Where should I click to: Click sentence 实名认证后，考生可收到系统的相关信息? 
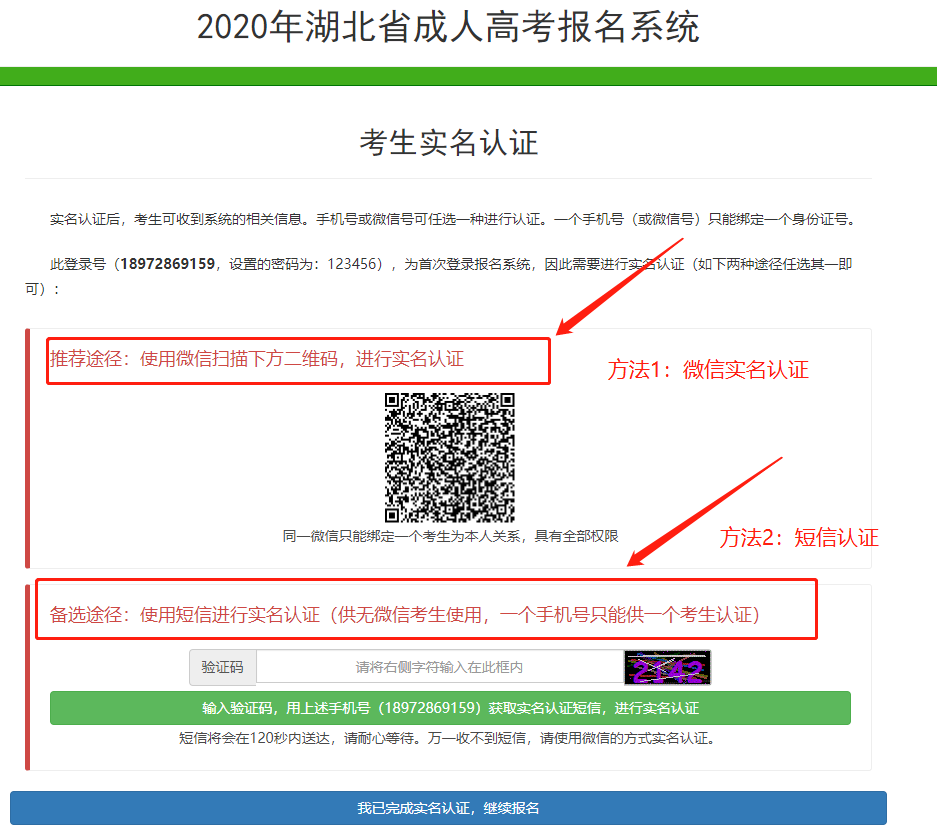pyautogui.click(x=176, y=219)
